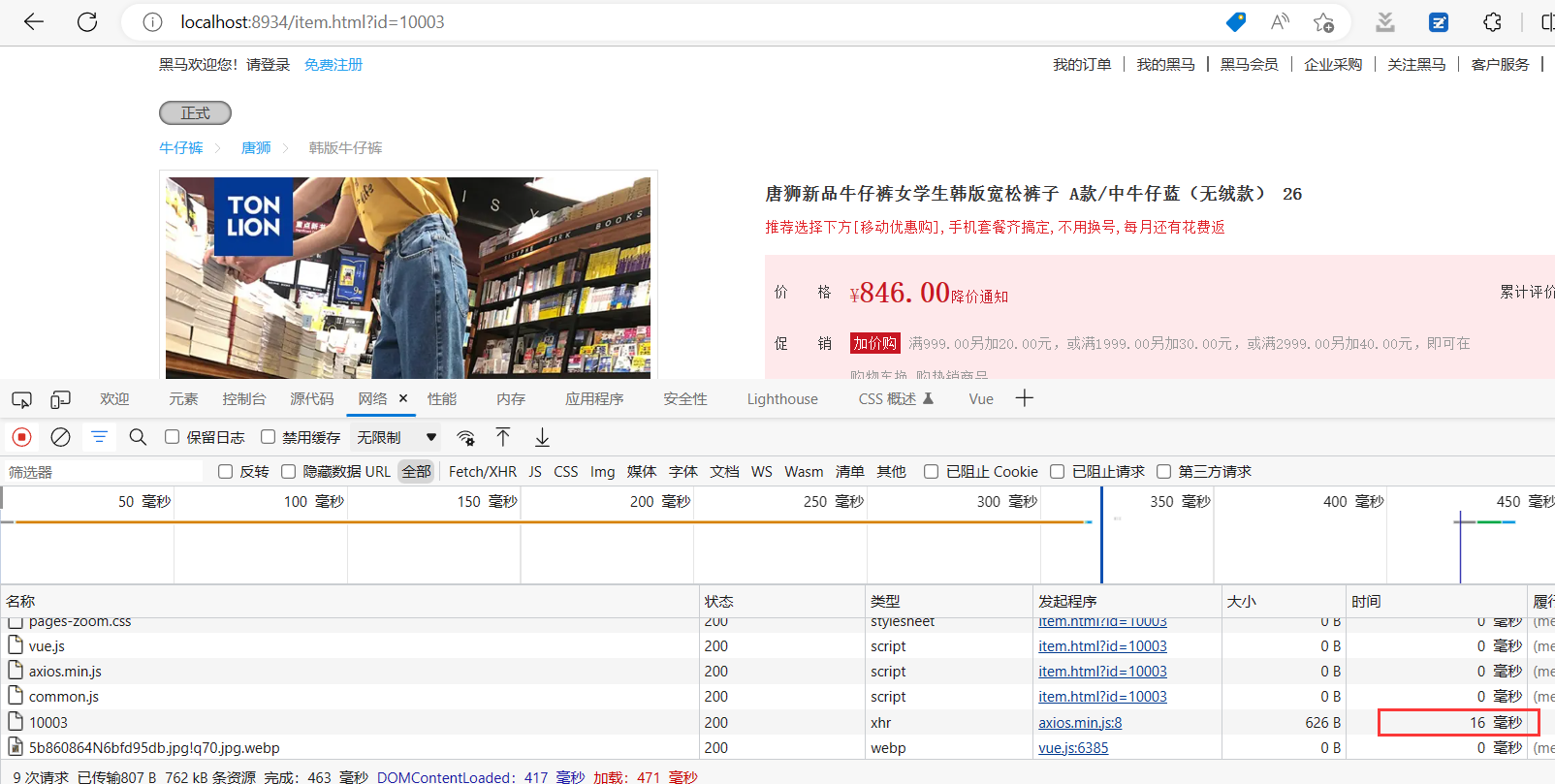Open the Vue devtools tab
This screenshot has height=784, width=1555.
981,398
